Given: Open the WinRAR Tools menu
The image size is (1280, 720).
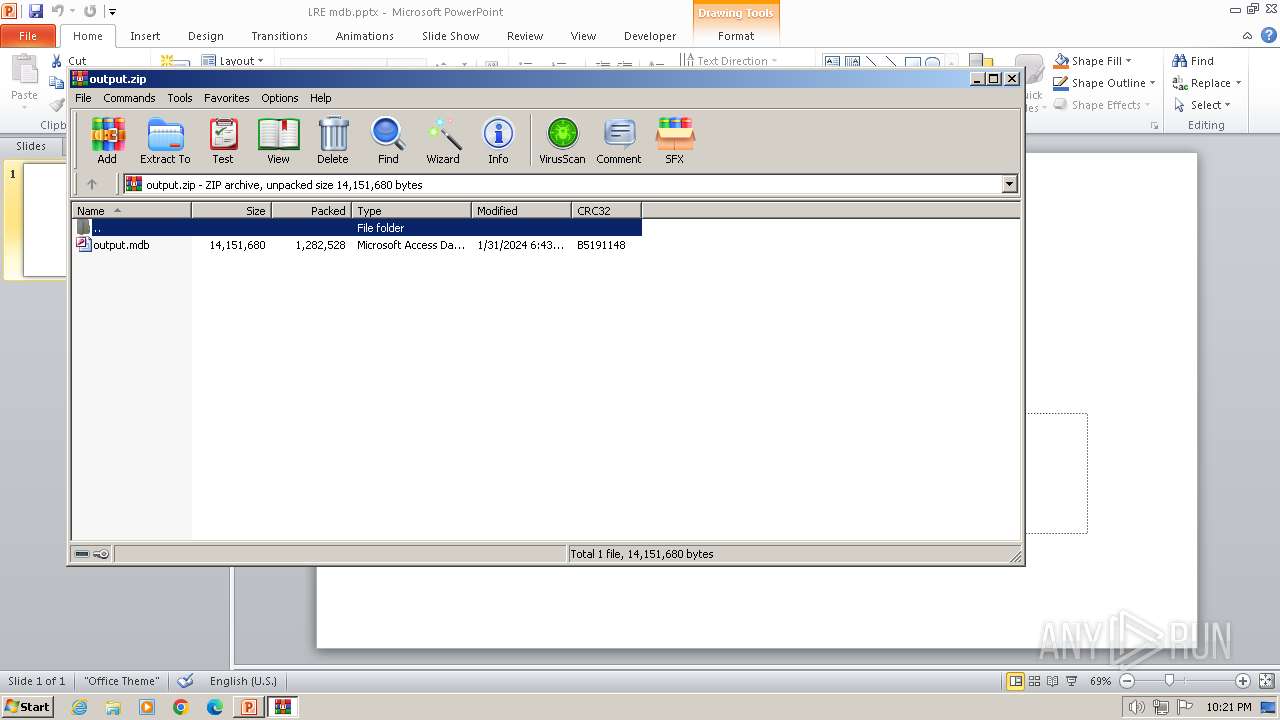Looking at the screenshot, I should pyautogui.click(x=180, y=98).
